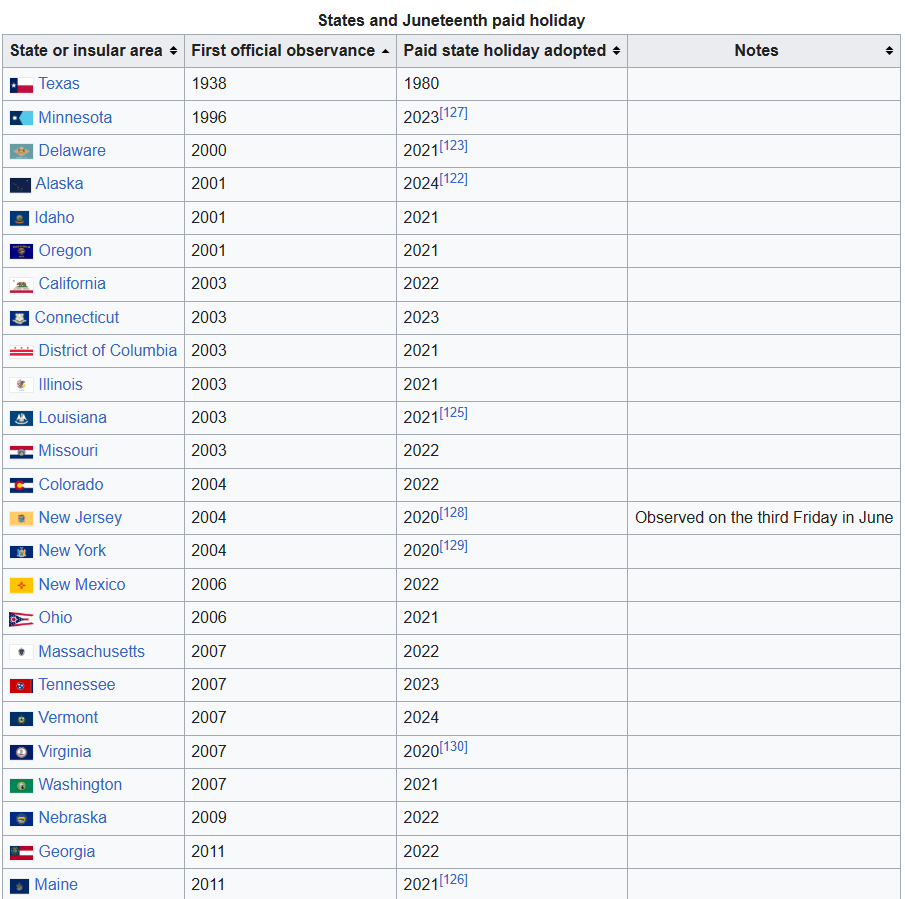Click the Washington state flag icon
The height and width of the screenshot is (899, 905).
point(21,785)
